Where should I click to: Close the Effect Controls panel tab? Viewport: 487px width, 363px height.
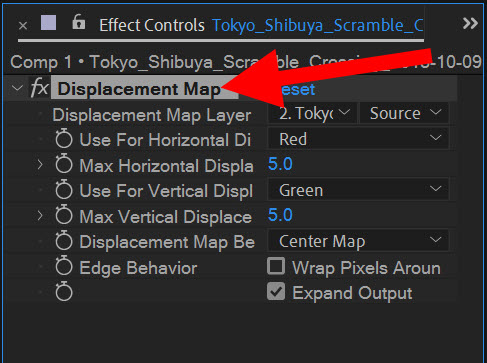pos(23,26)
